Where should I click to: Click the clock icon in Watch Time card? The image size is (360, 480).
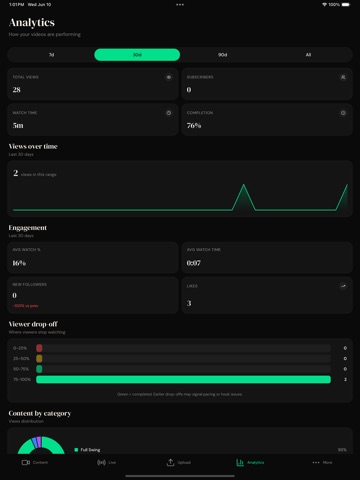(x=169, y=113)
